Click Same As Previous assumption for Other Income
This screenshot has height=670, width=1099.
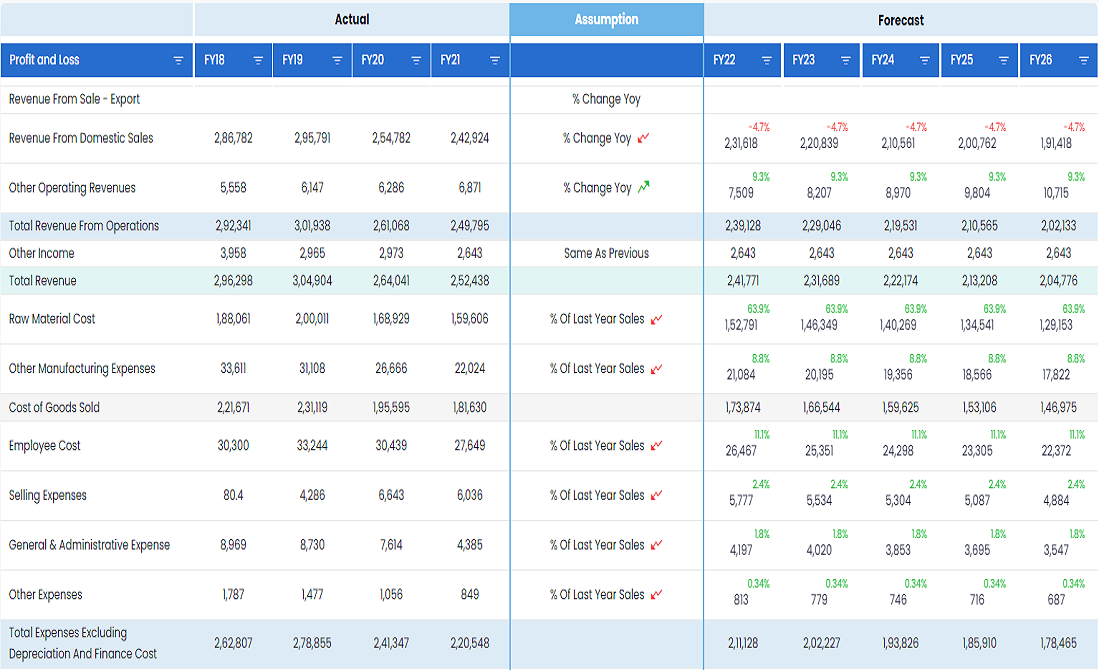(606, 254)
